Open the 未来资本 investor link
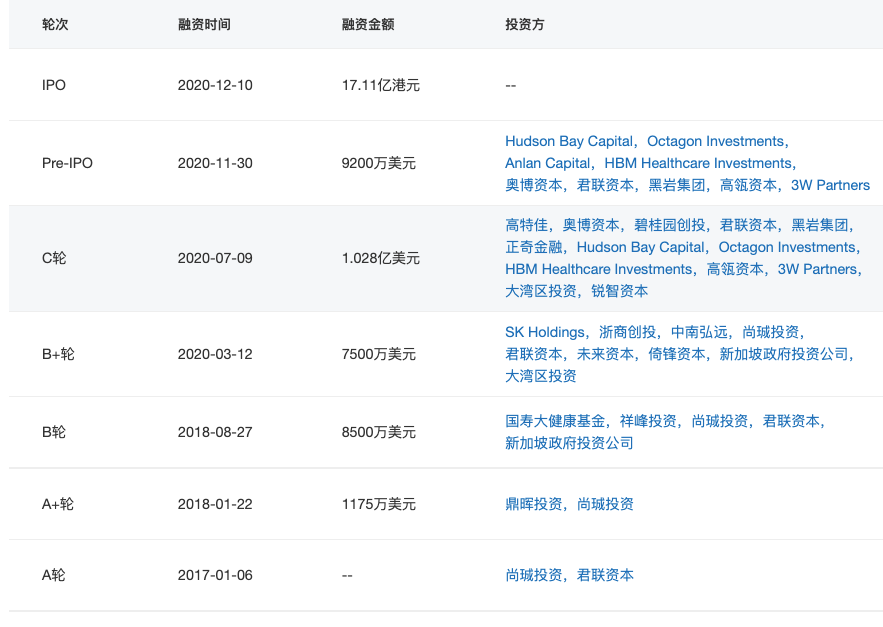The height and width of the screenshot is (627, 883). click(x=605, y=354)
